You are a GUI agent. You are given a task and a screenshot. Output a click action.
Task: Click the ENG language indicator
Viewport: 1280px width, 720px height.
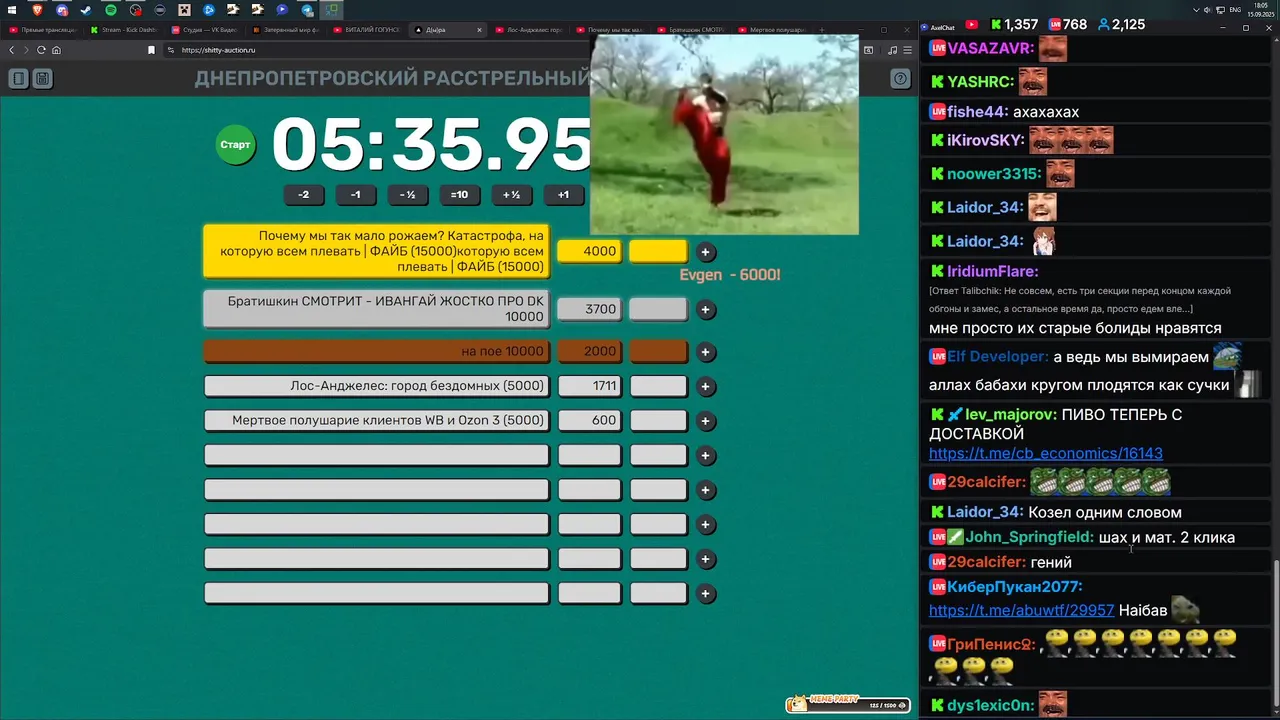(1236, 10)
